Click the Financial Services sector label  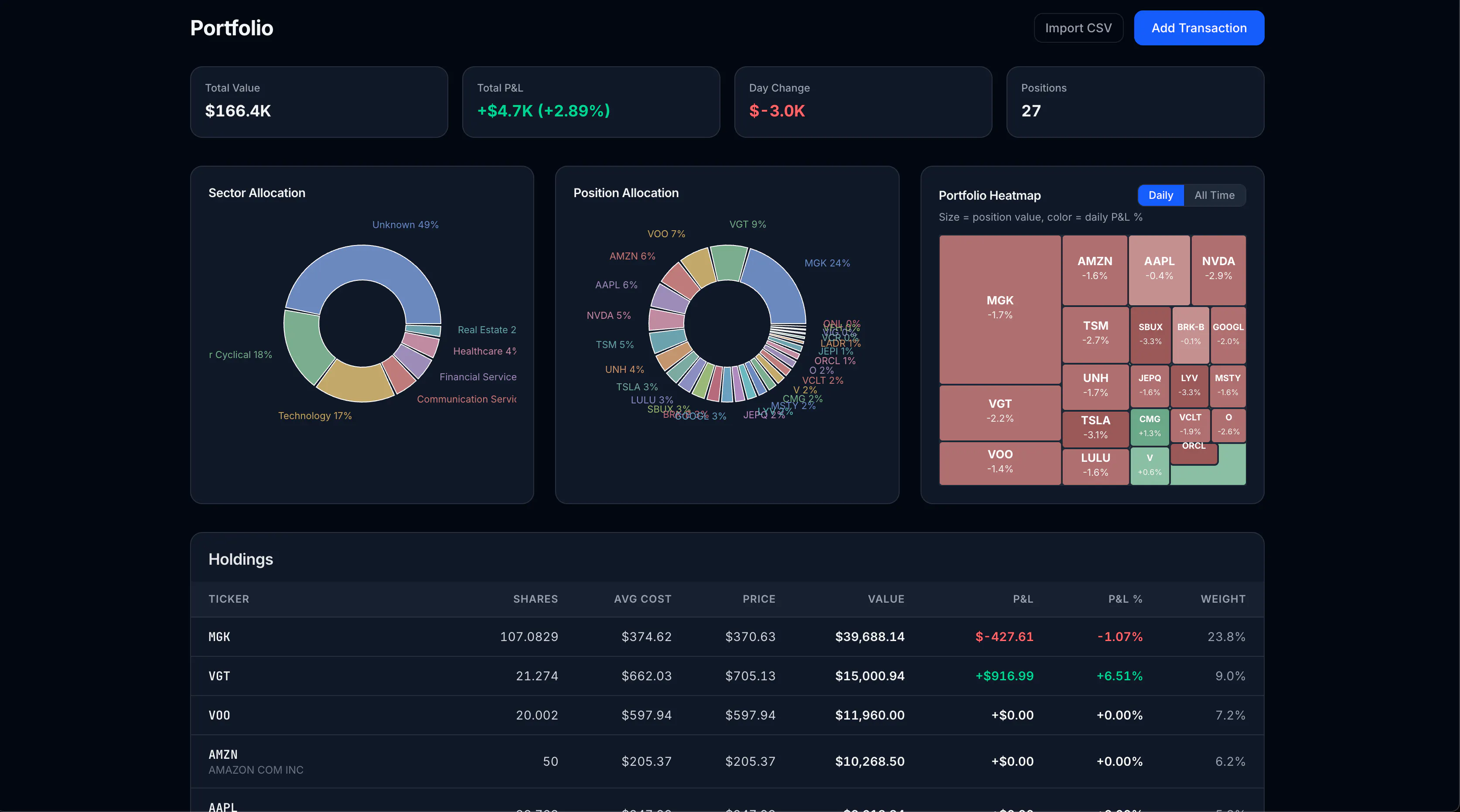click(478, 377)
